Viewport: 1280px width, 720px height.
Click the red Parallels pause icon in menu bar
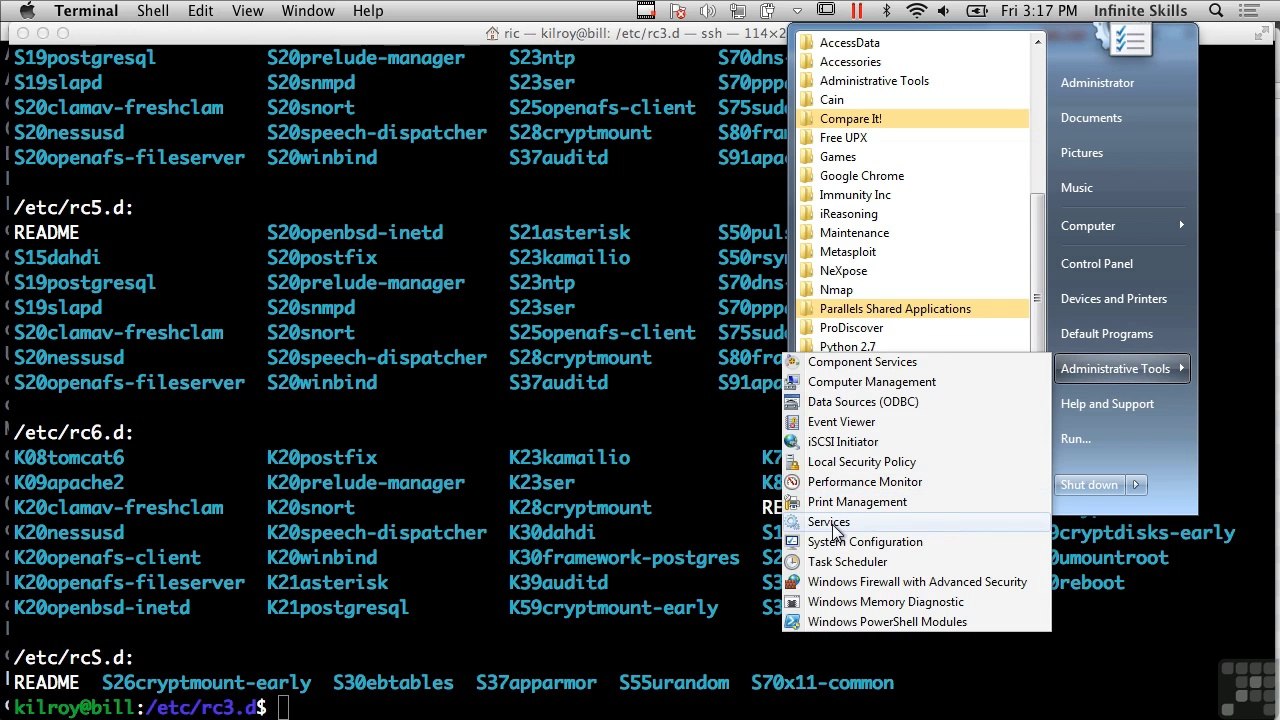[x=857, y=11]
